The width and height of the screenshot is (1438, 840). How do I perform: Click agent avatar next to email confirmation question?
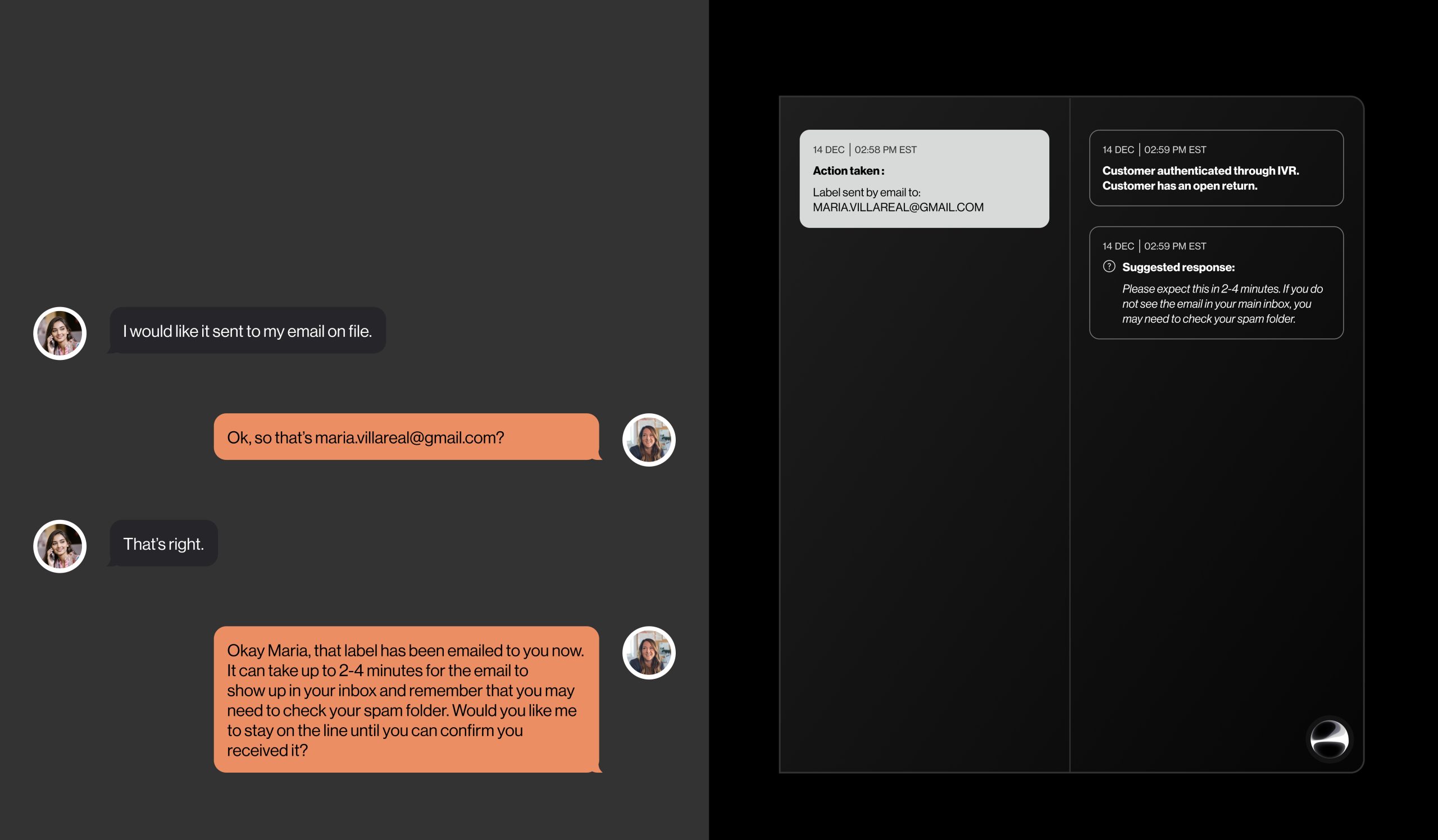tap(648, 440)
